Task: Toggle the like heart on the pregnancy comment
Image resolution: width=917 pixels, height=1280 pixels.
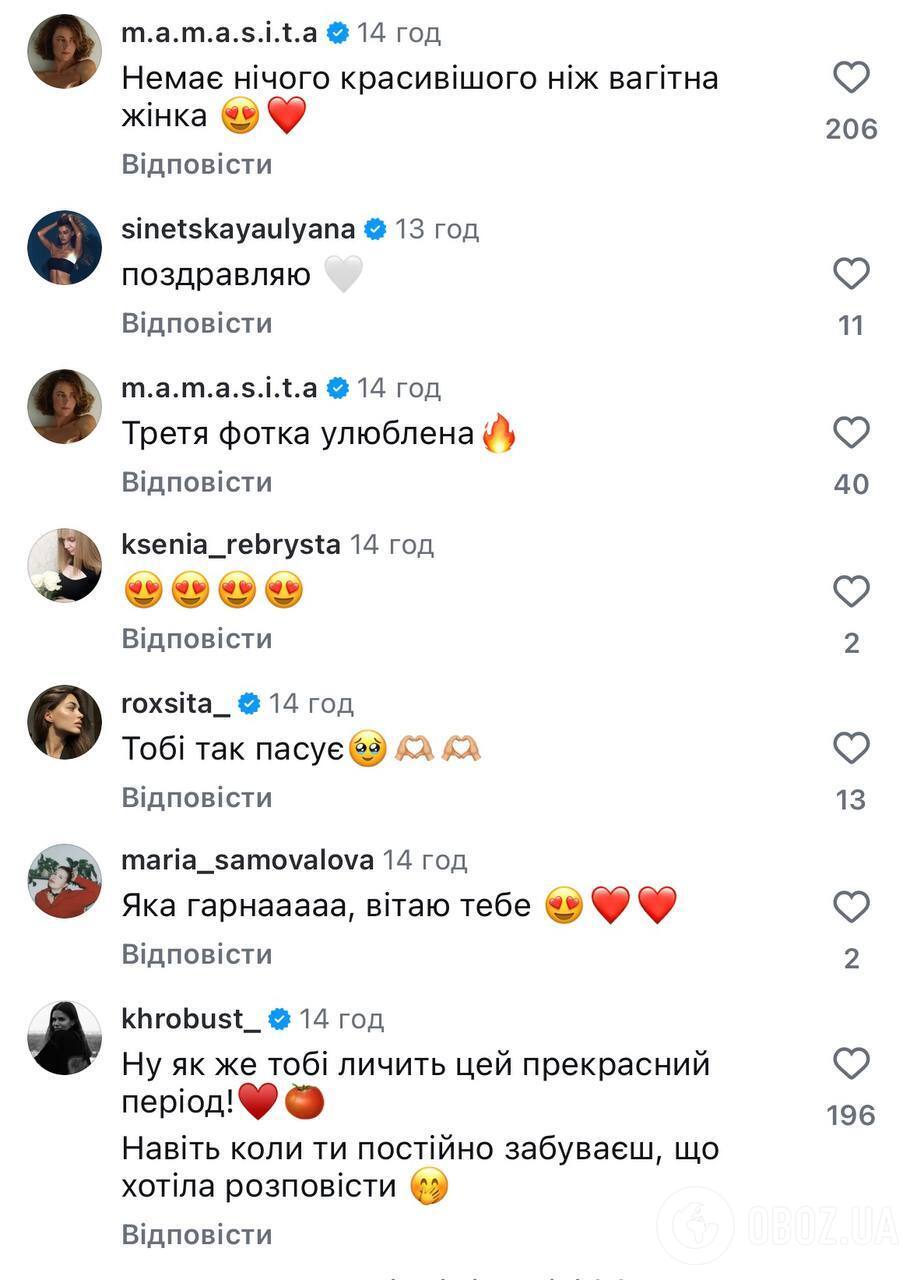Action: 851,75
